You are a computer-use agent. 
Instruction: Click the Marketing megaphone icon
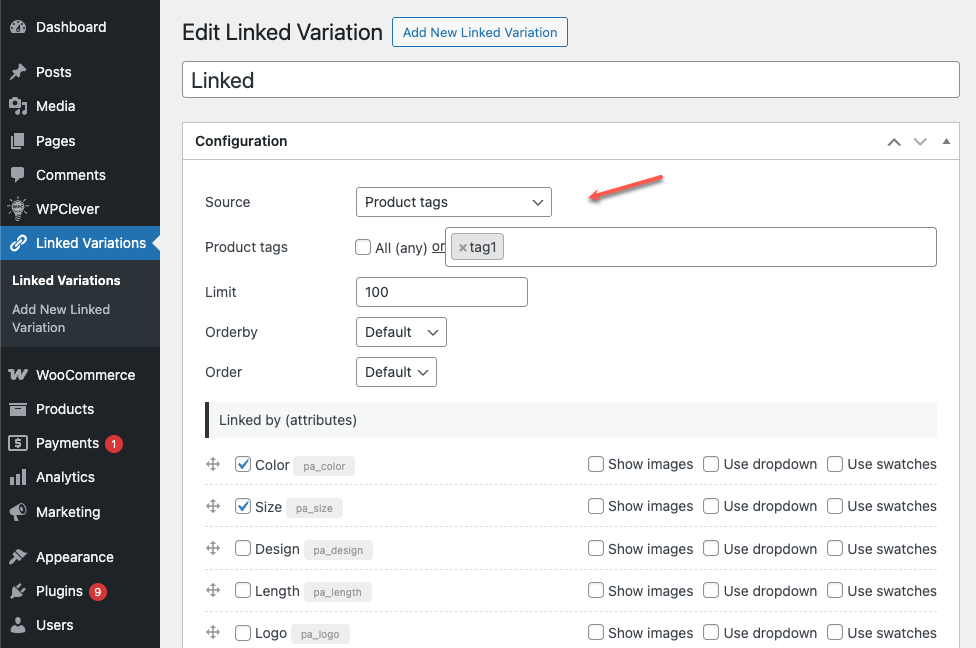(x=18, y=512)
